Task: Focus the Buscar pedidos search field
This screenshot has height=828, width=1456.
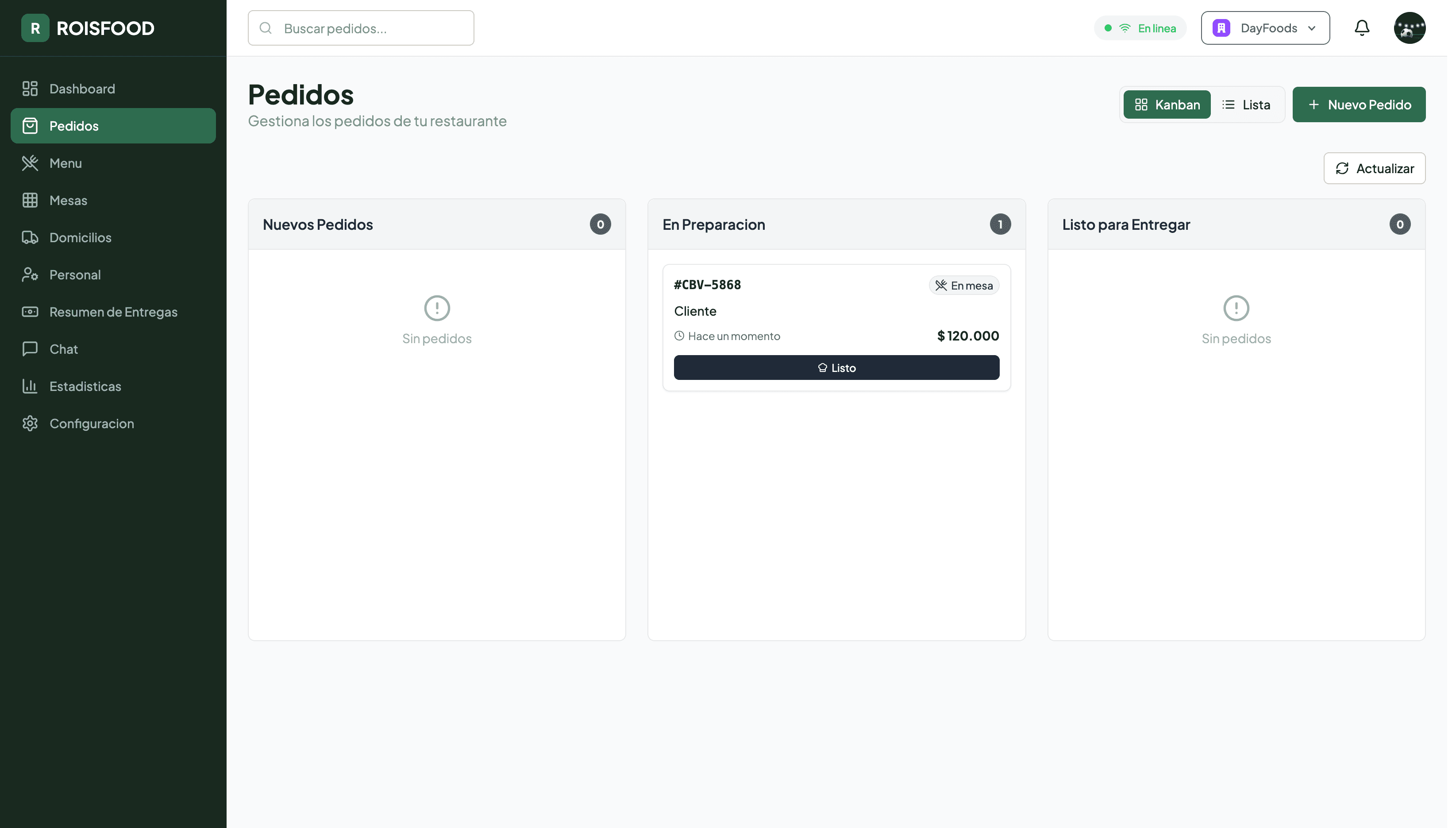Action: click(361, 28)
